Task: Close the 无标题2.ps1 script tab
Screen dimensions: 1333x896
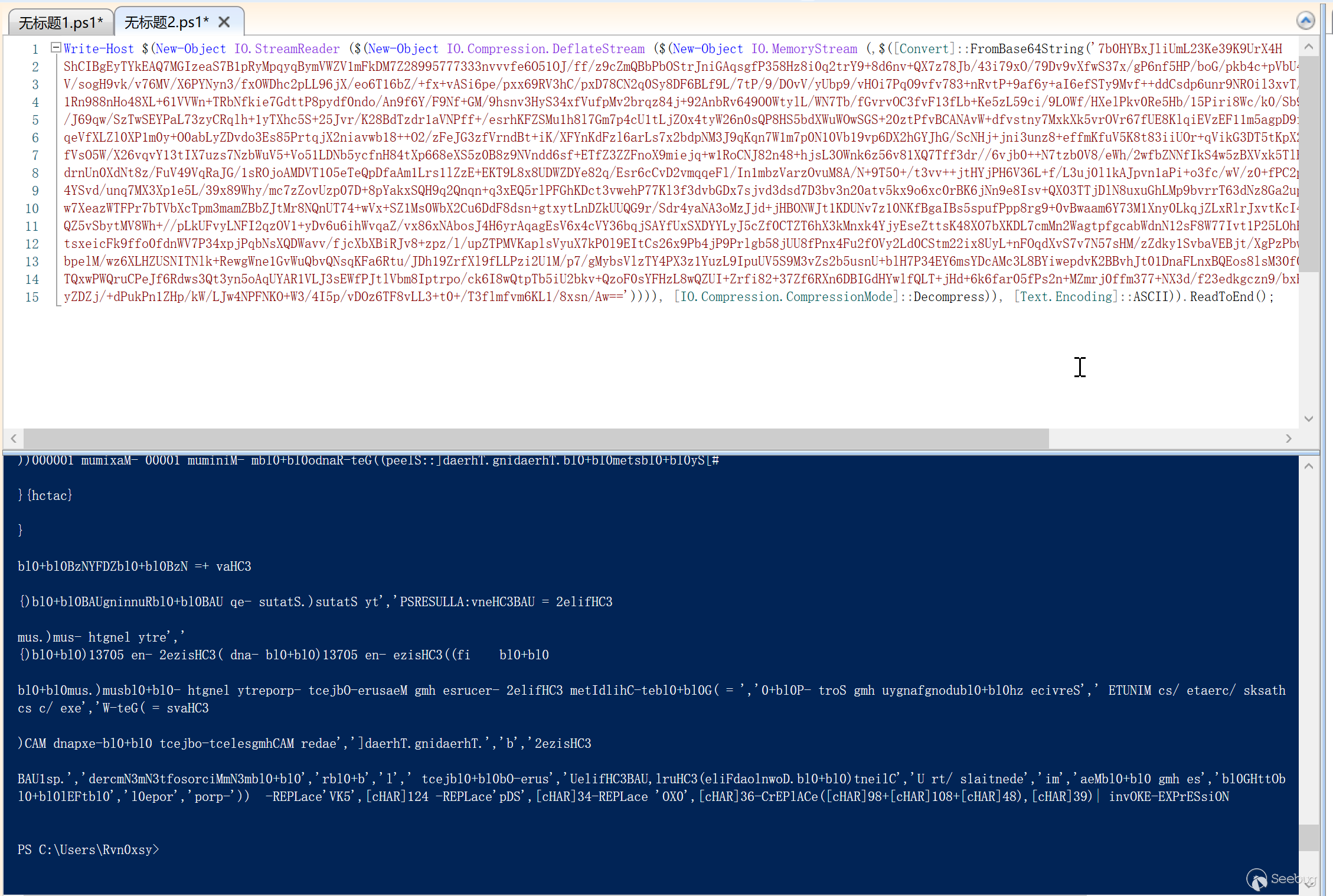Action: click(x=224, y=22)
